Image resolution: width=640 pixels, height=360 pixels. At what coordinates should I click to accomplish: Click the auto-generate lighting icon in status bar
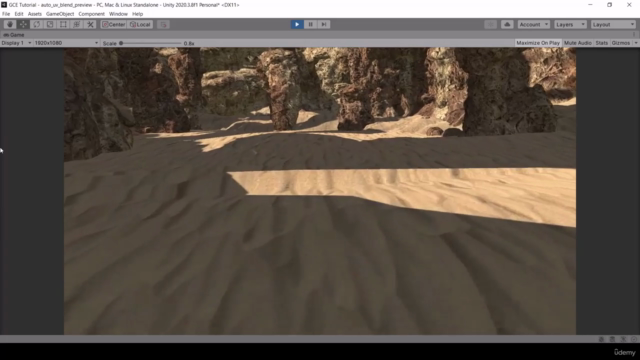[623, 339]
